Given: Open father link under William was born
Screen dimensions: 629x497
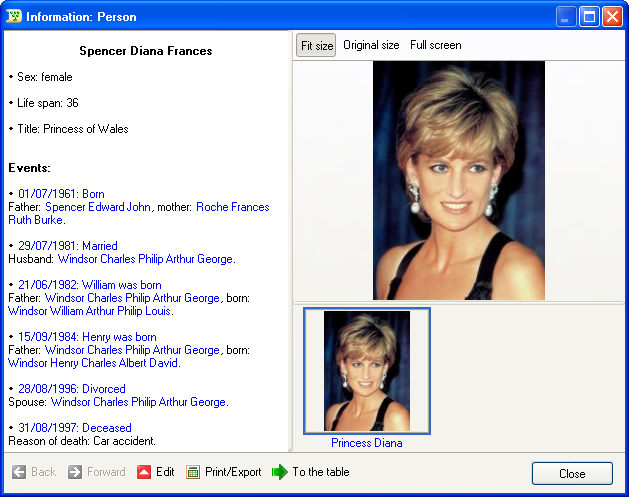Looking at the screenshot, I should click(x=132, y=298).
